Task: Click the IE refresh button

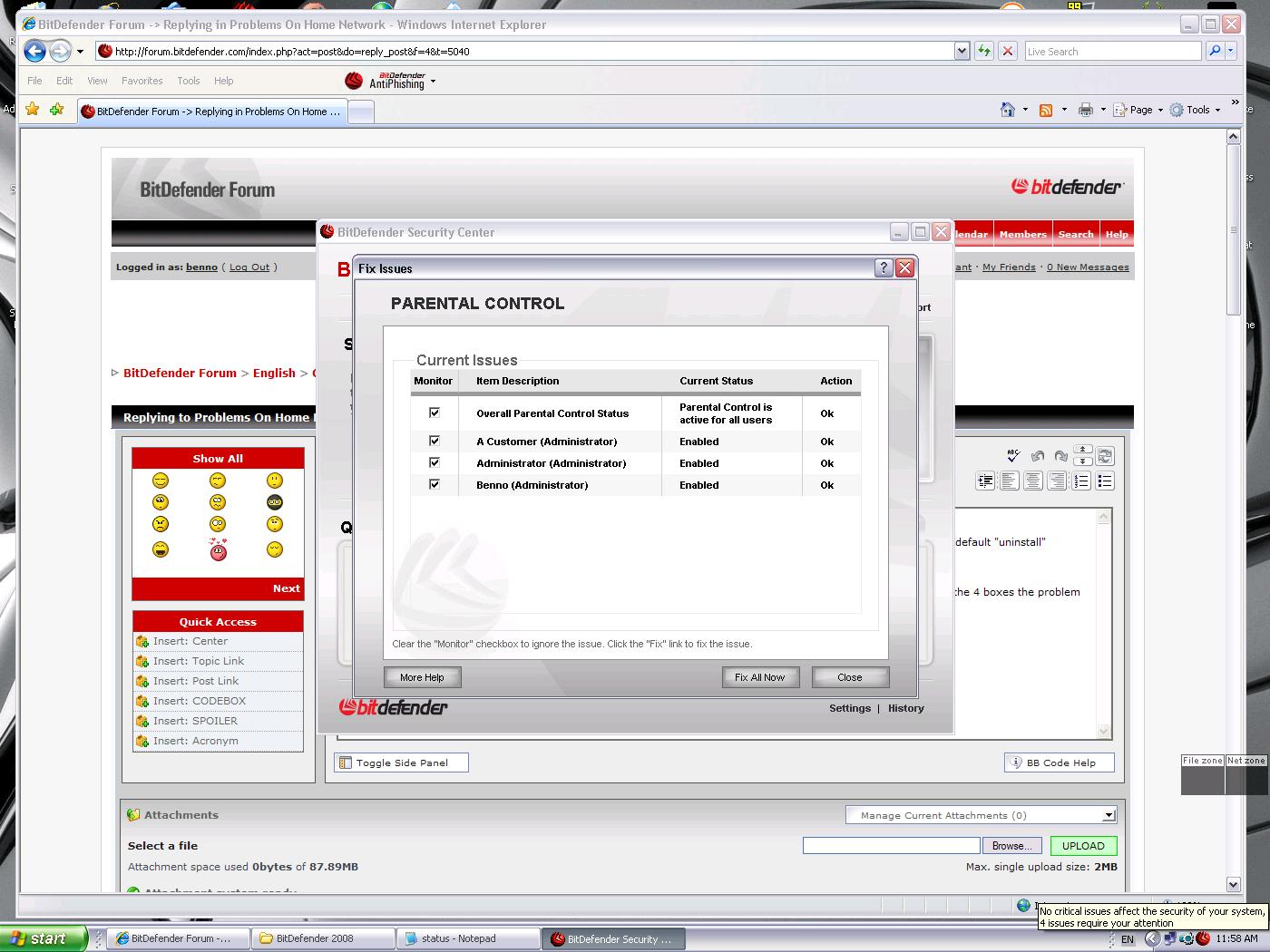Action: tap(984, 52)
